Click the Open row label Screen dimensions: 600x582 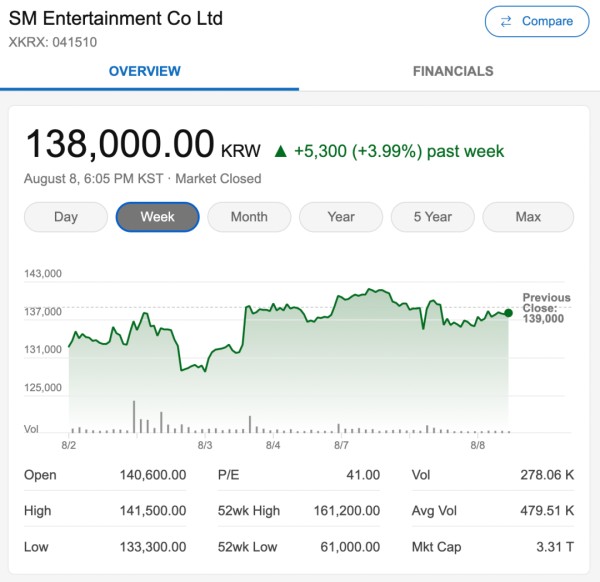point(40,475)
